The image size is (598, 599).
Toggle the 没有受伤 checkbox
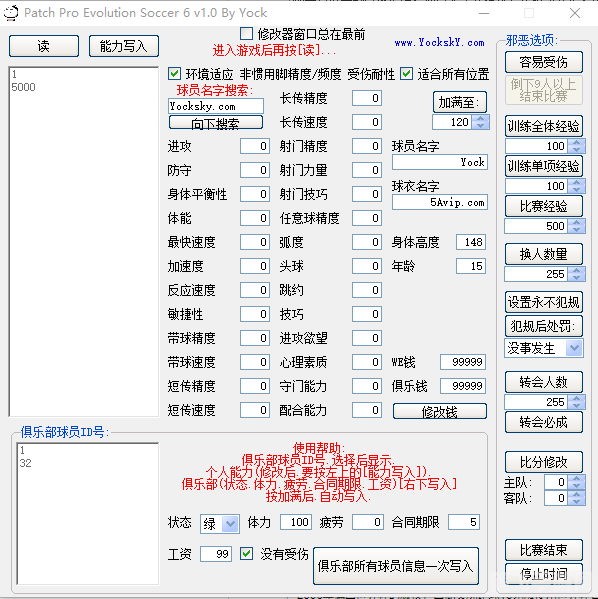[x=246, y=553]
